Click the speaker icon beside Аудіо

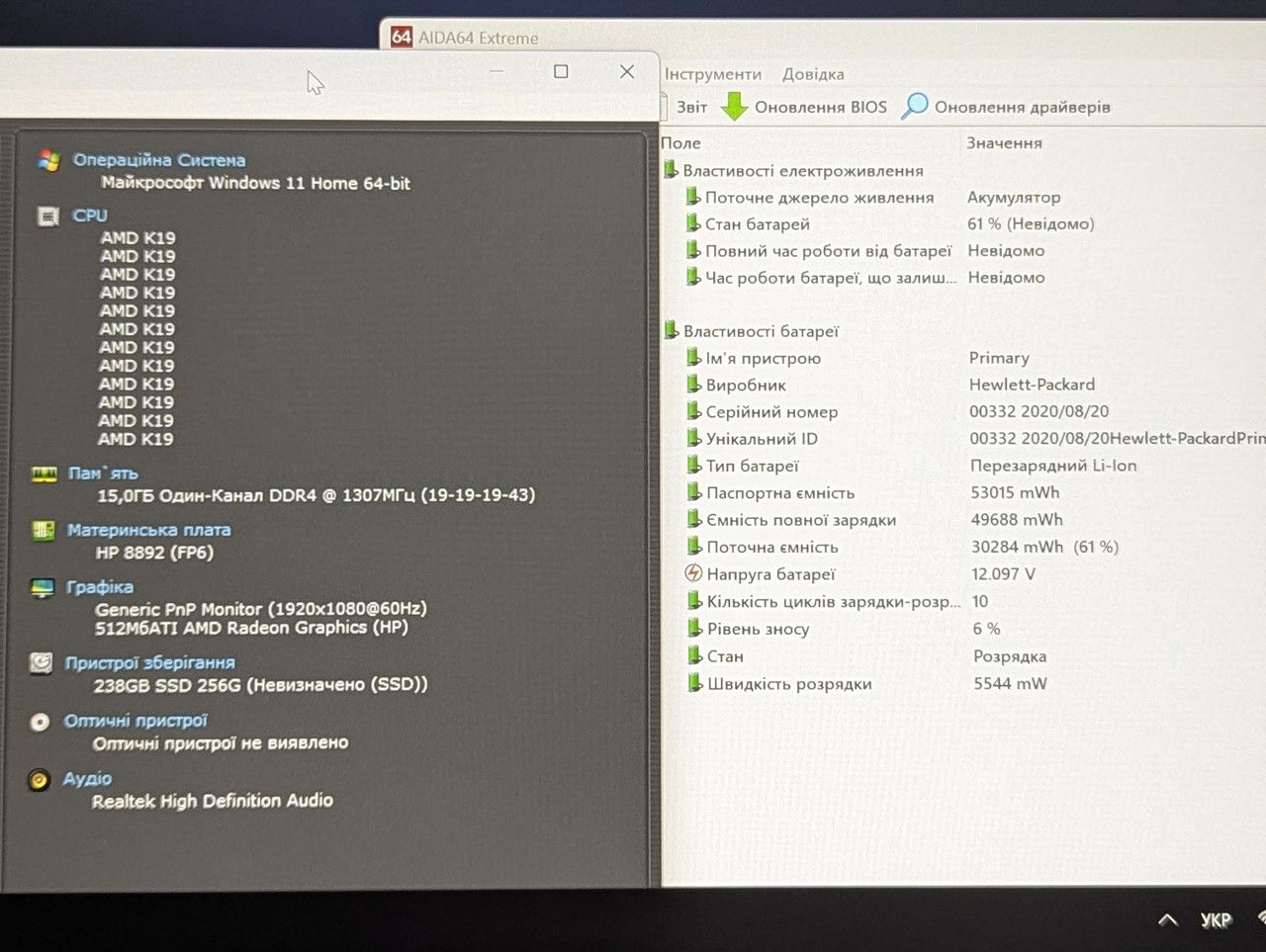click(x=39, y=780)
